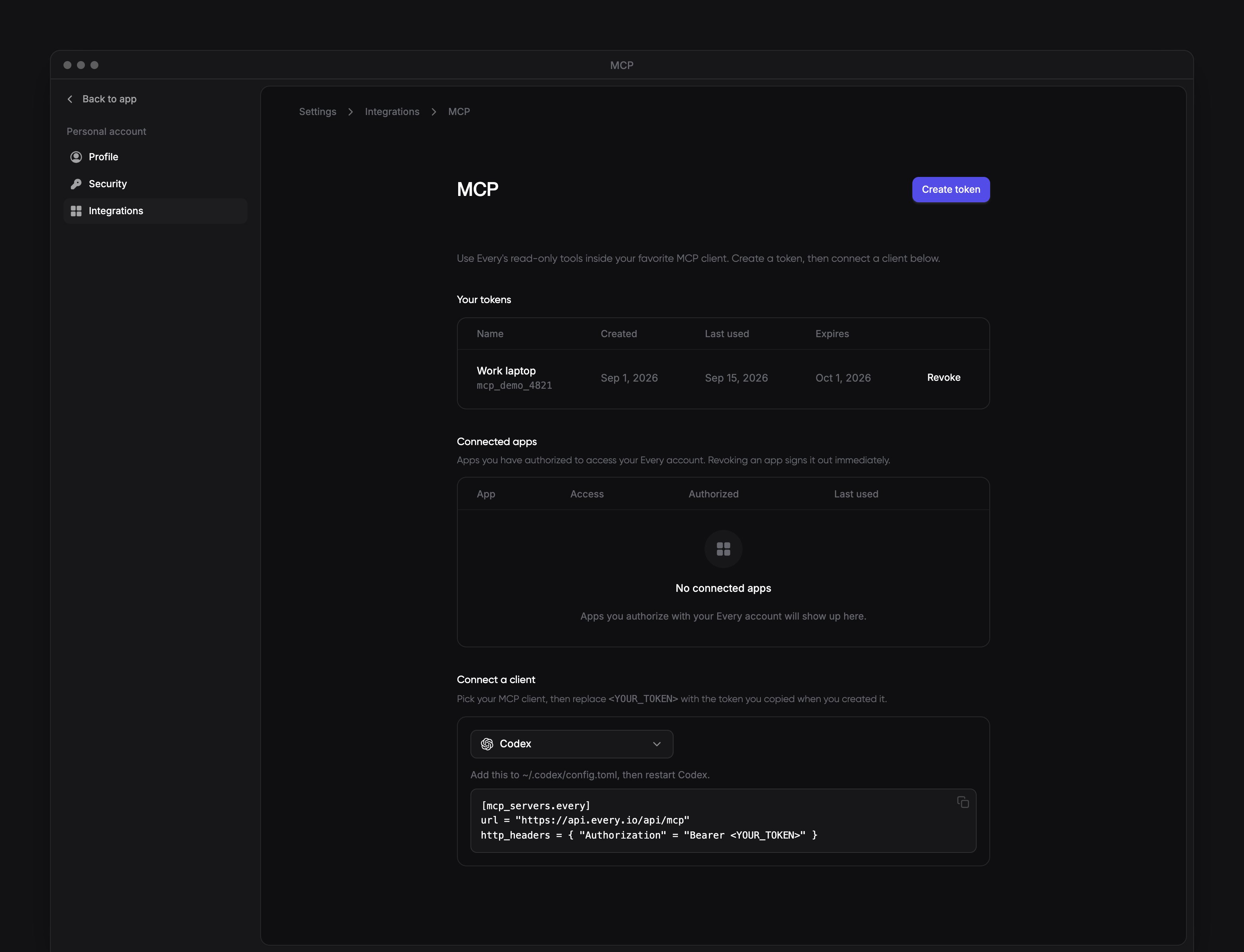1244x952 pixels.
Task: Click the App column header
Action: coord(486,494)
